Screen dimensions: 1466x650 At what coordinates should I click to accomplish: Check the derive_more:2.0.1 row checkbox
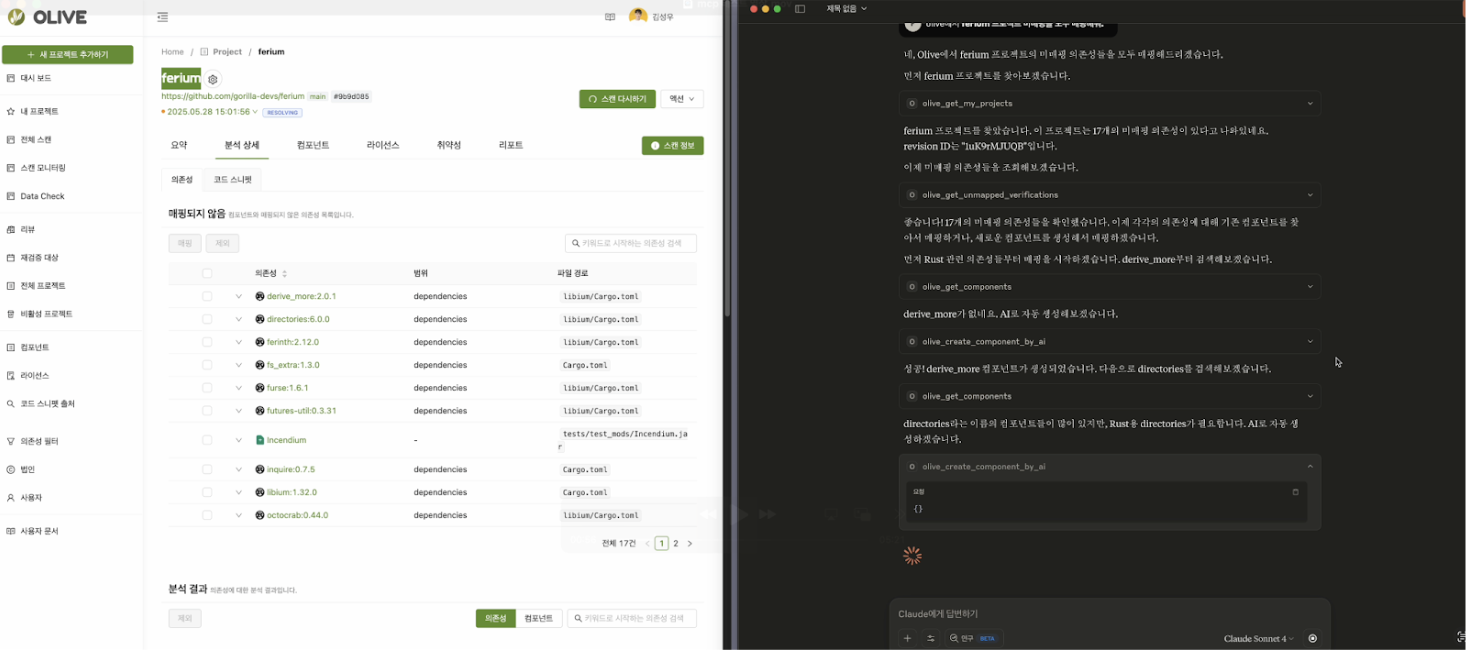207,296
